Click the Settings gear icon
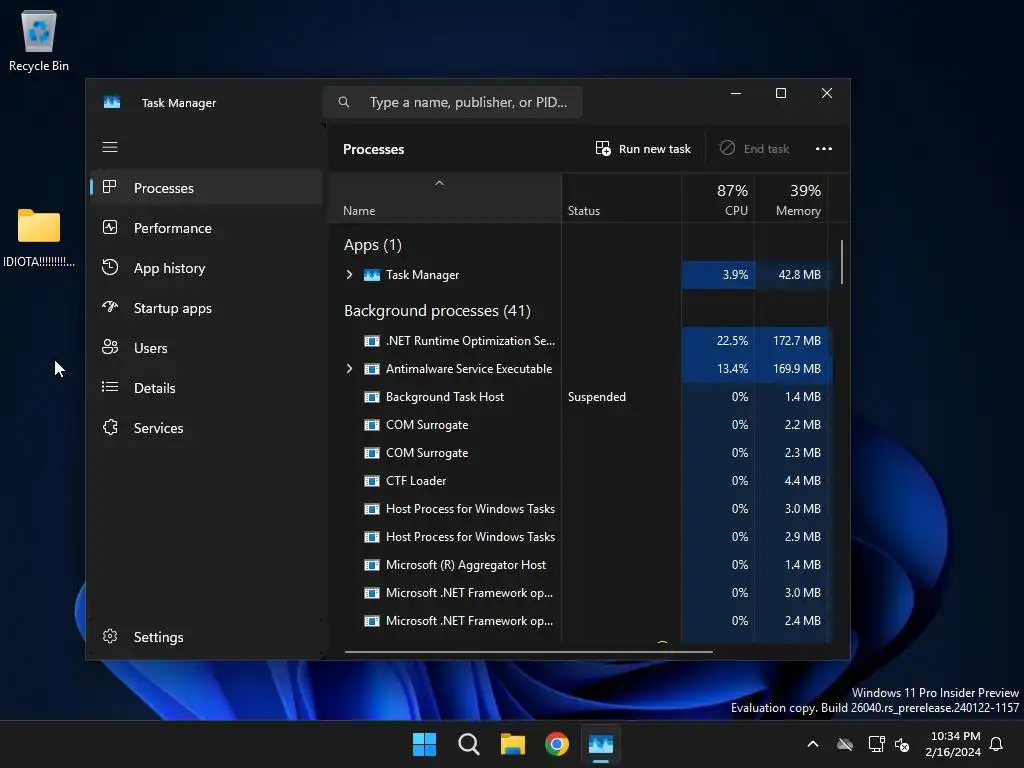Viewport: 1024px width, 768px height. click(x=110, y=636)
